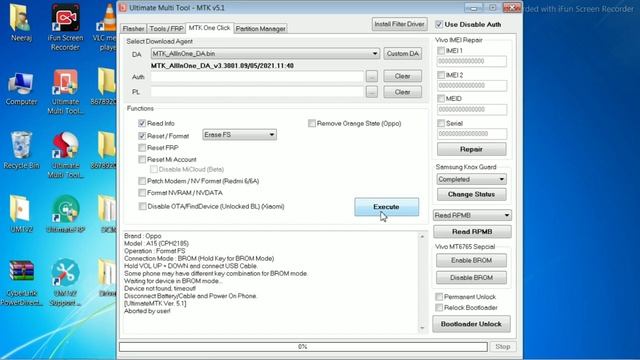
Task: Click the 'Model : A15 (CPH2185)' log line
Action: 156,244
